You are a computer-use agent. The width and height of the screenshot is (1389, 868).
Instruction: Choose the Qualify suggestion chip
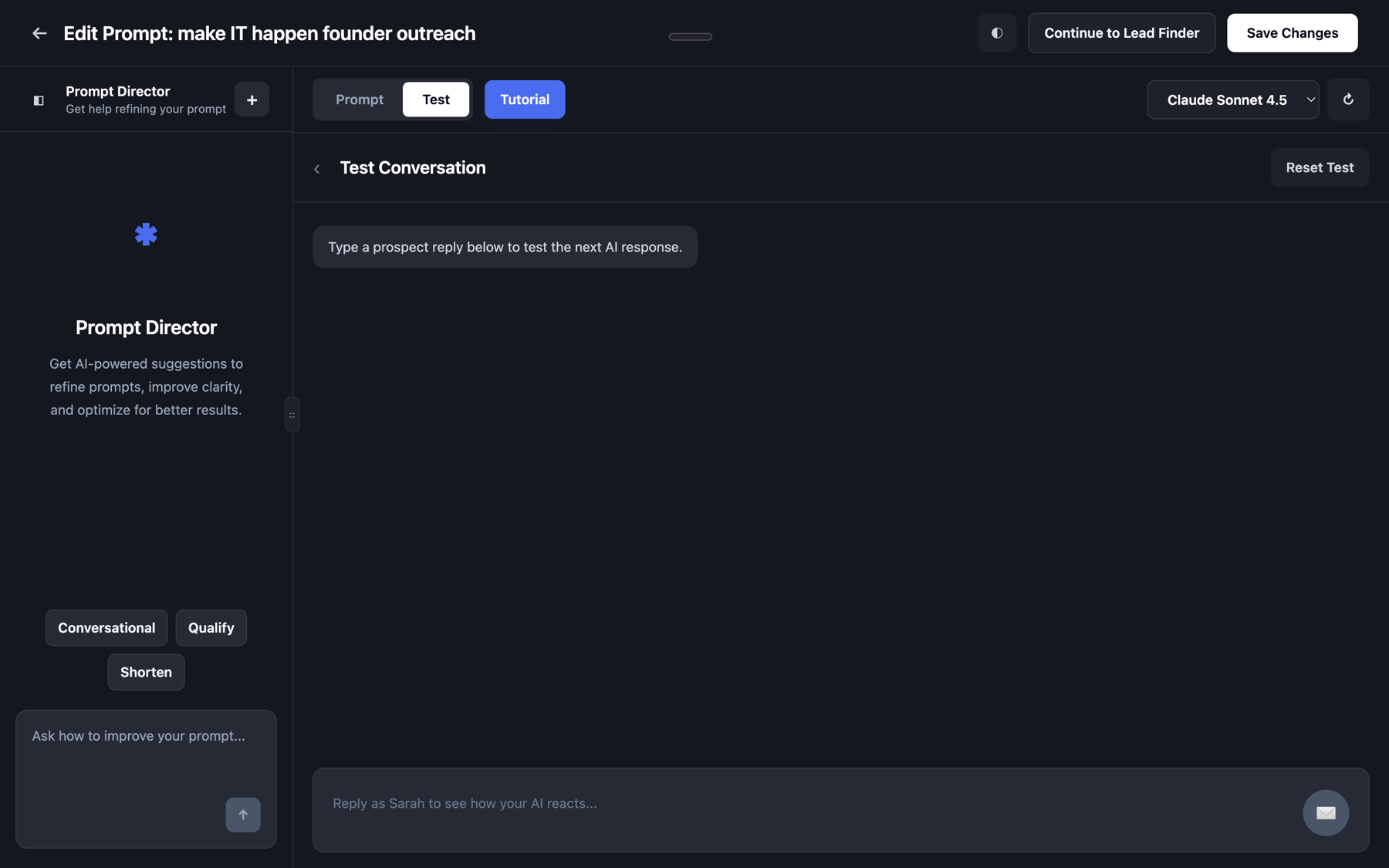point(211,628)
